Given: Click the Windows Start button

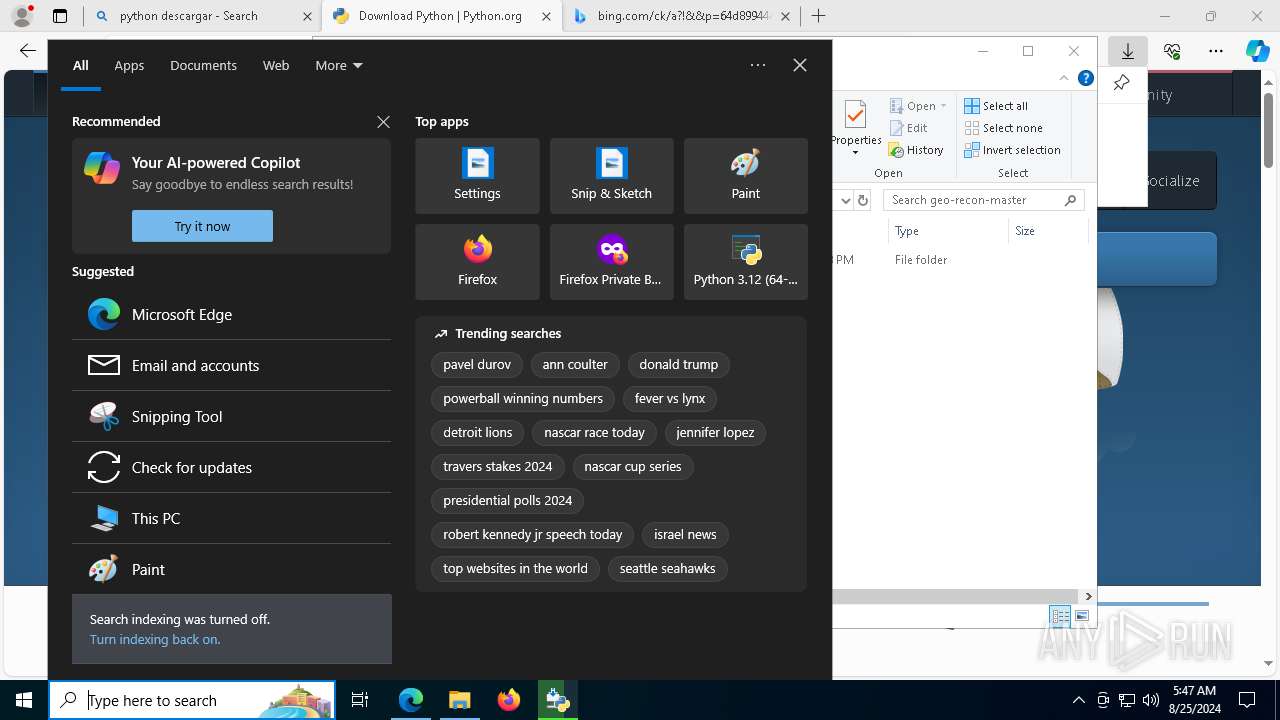Looking at the screenshot, I should click(24, 700).
